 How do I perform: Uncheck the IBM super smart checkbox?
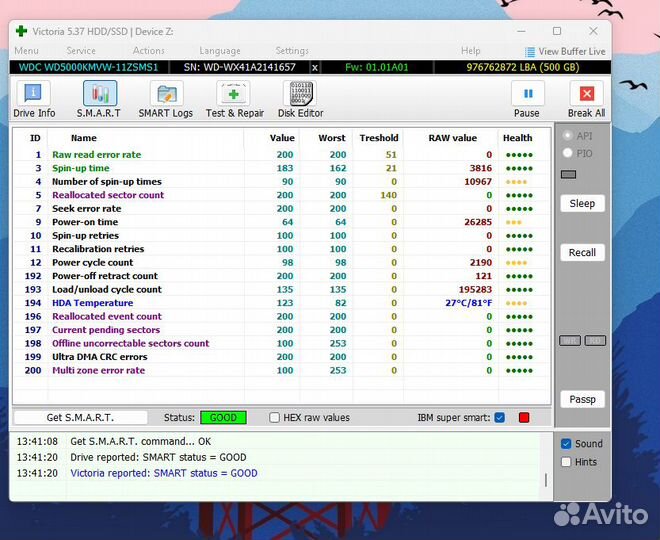pos(499,417)
